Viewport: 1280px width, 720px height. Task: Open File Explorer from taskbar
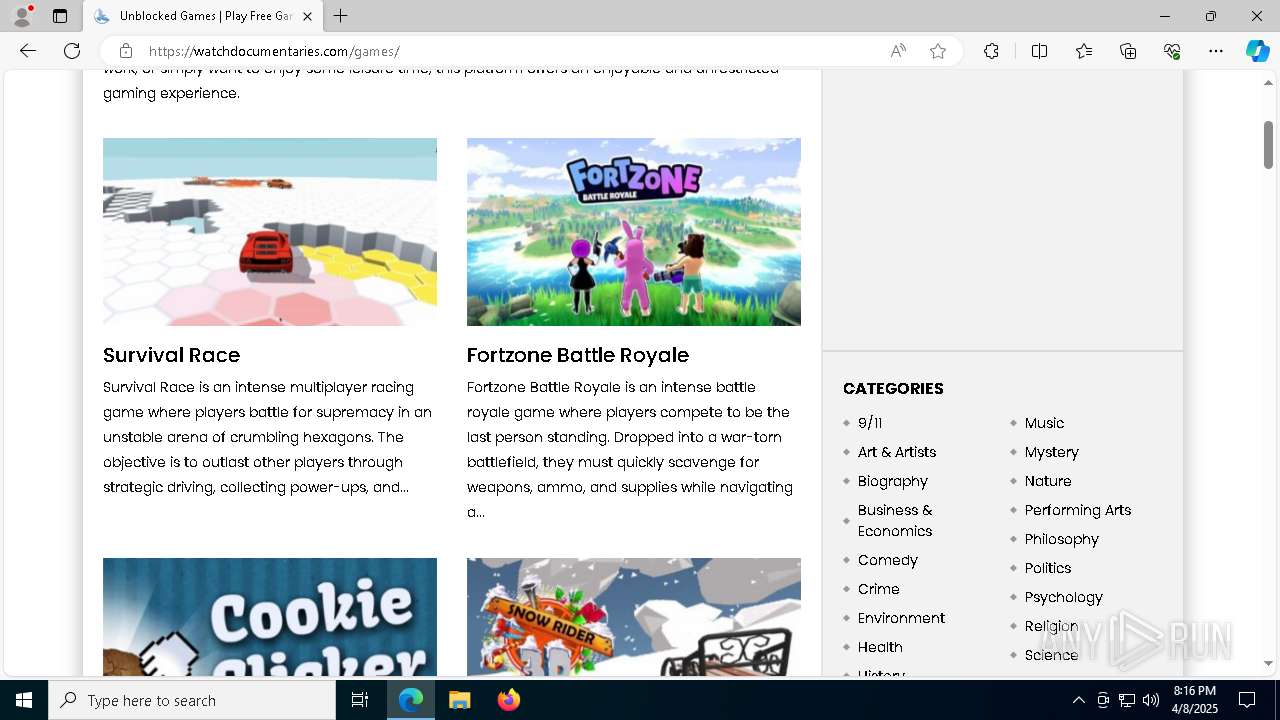click(459, 700)
